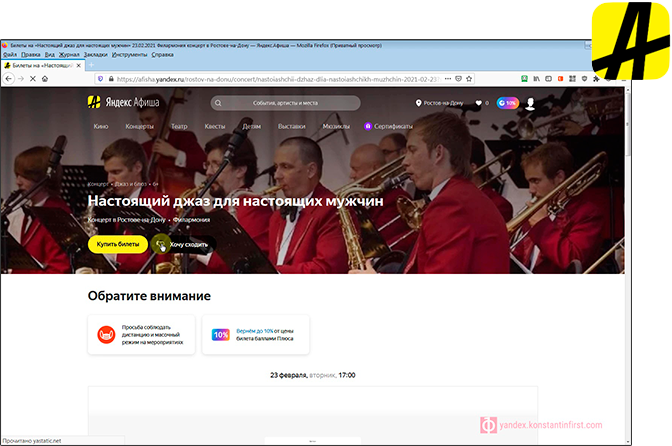Go forward with the forward arrow

[x=21, y=79]
